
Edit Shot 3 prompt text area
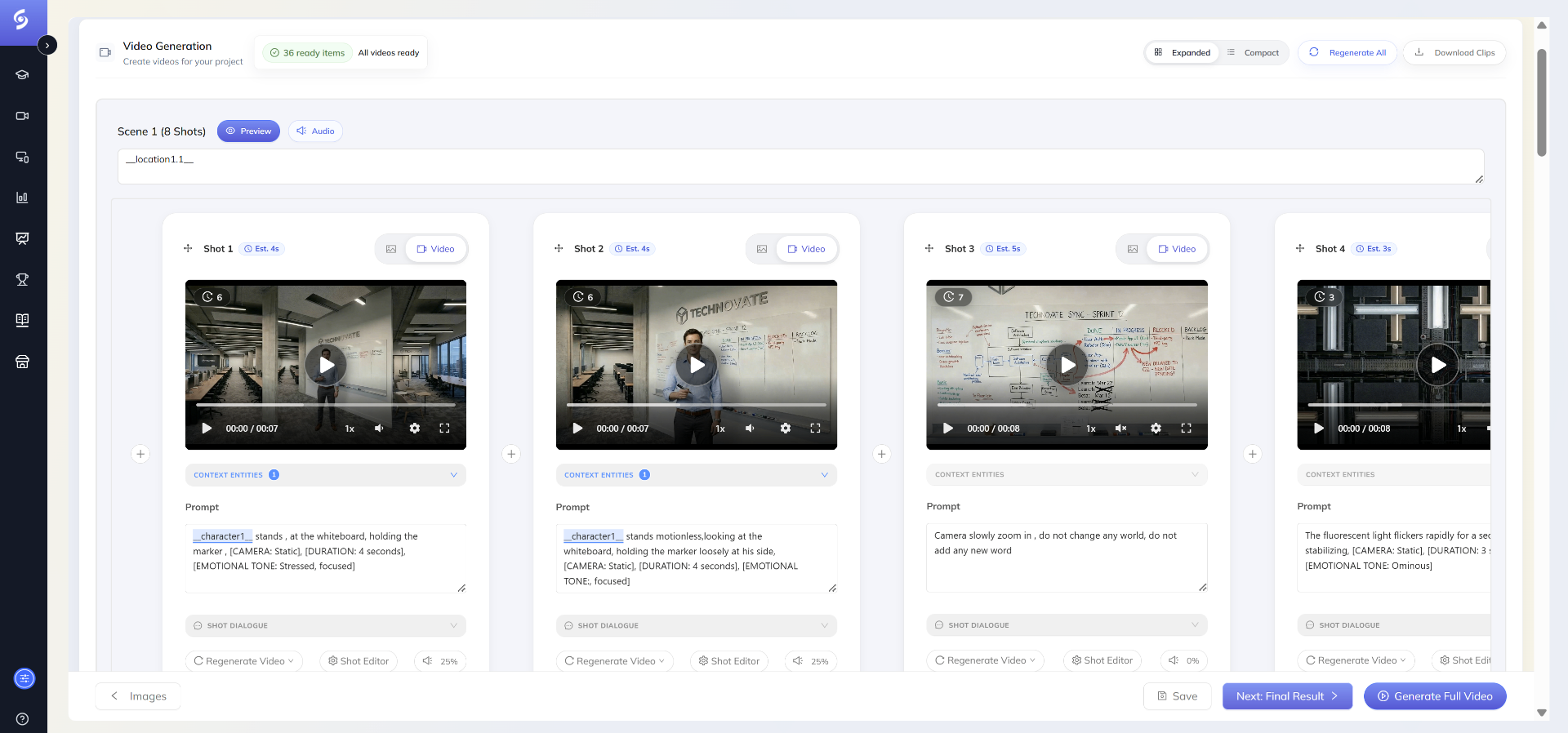[x=1067, y=558]
